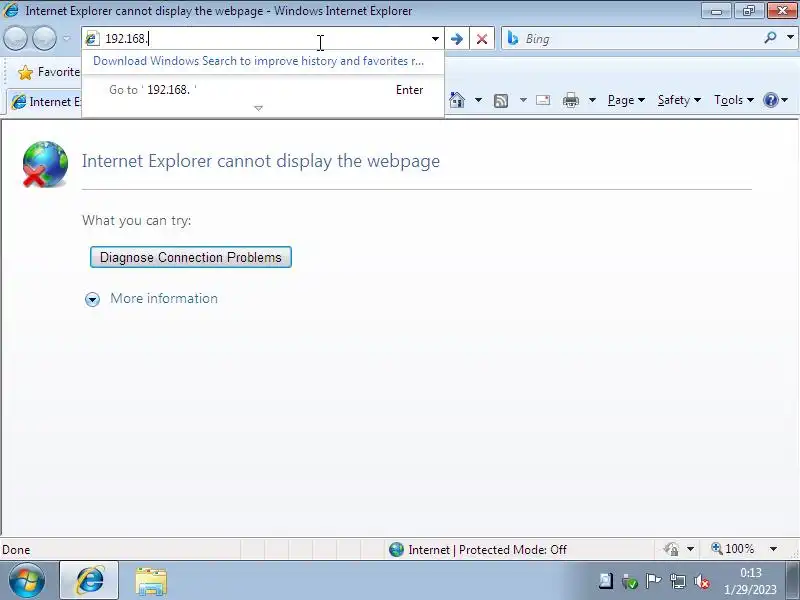Click the Help question mark icon
Image resolution: width=800 pixels, height=600 pixels.
[770, 100]
